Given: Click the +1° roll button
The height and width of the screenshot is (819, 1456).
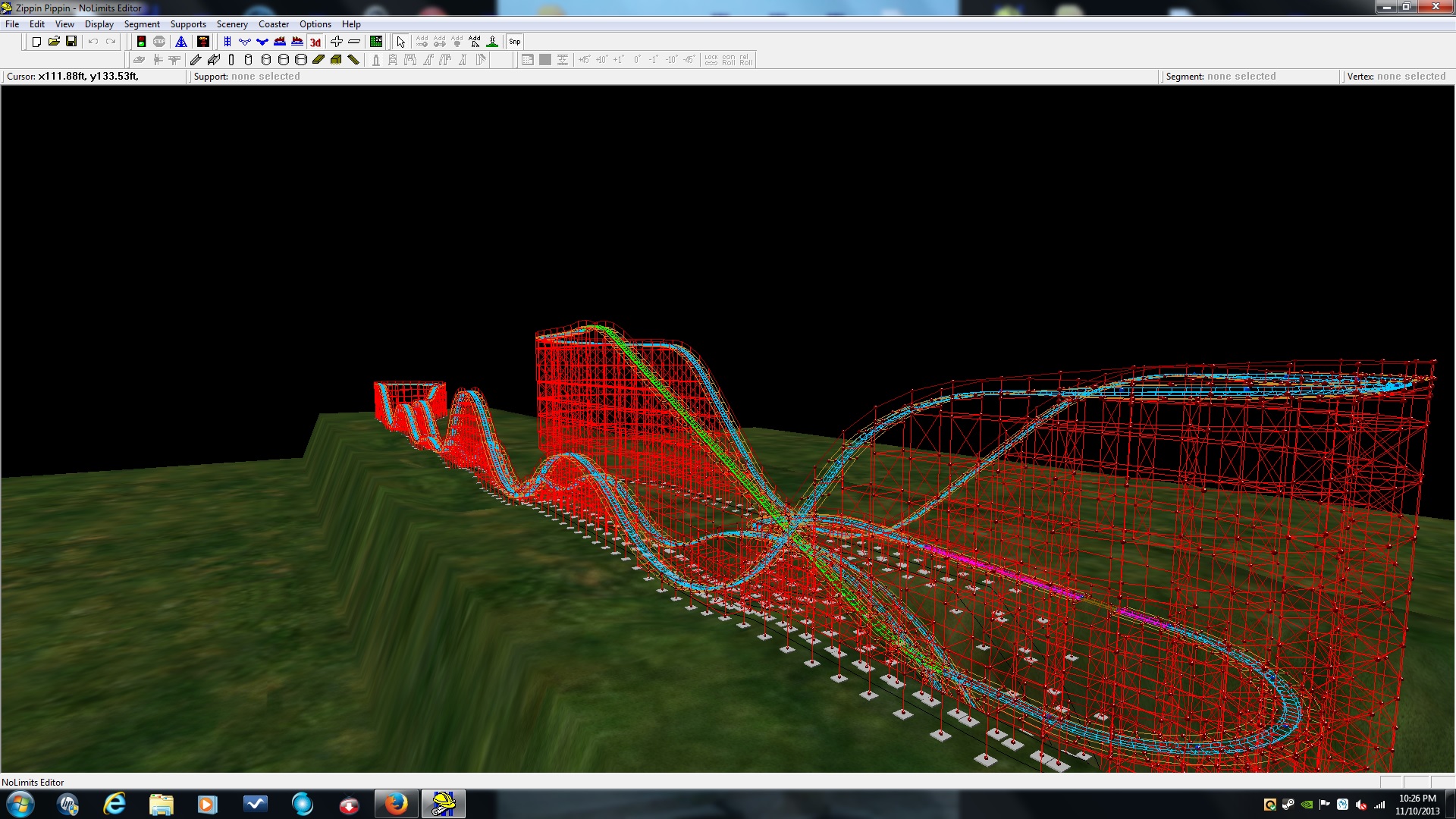Looking at the screenshot, I should 619,59.
